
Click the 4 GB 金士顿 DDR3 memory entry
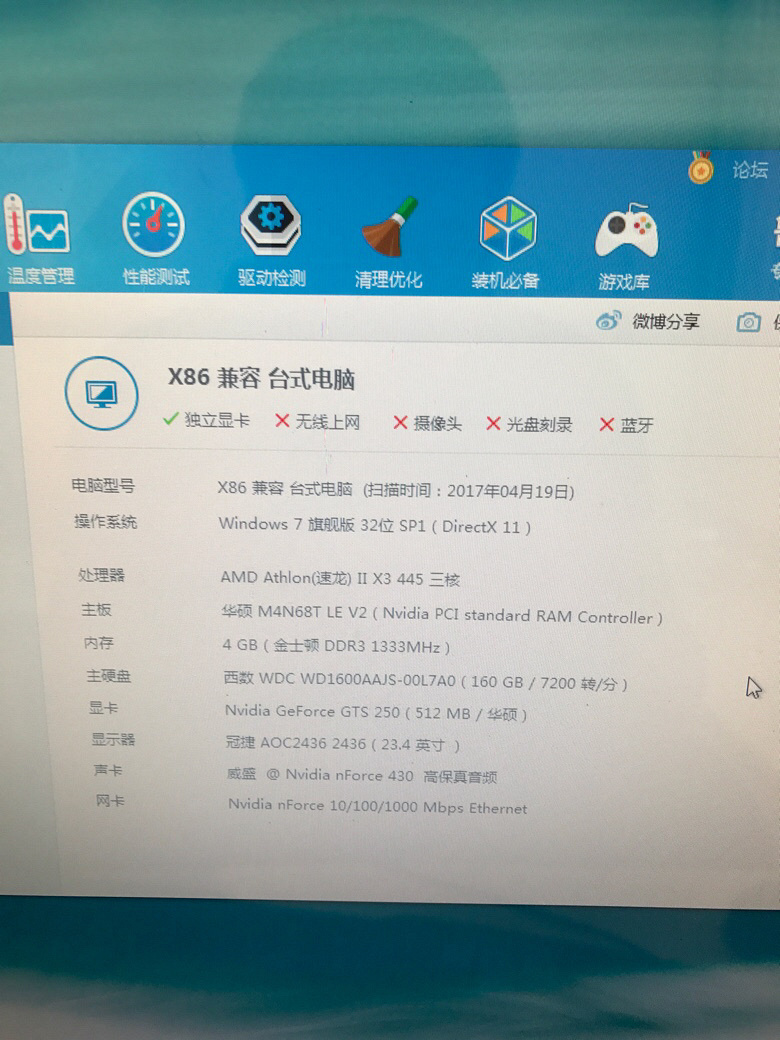point(336,647)
